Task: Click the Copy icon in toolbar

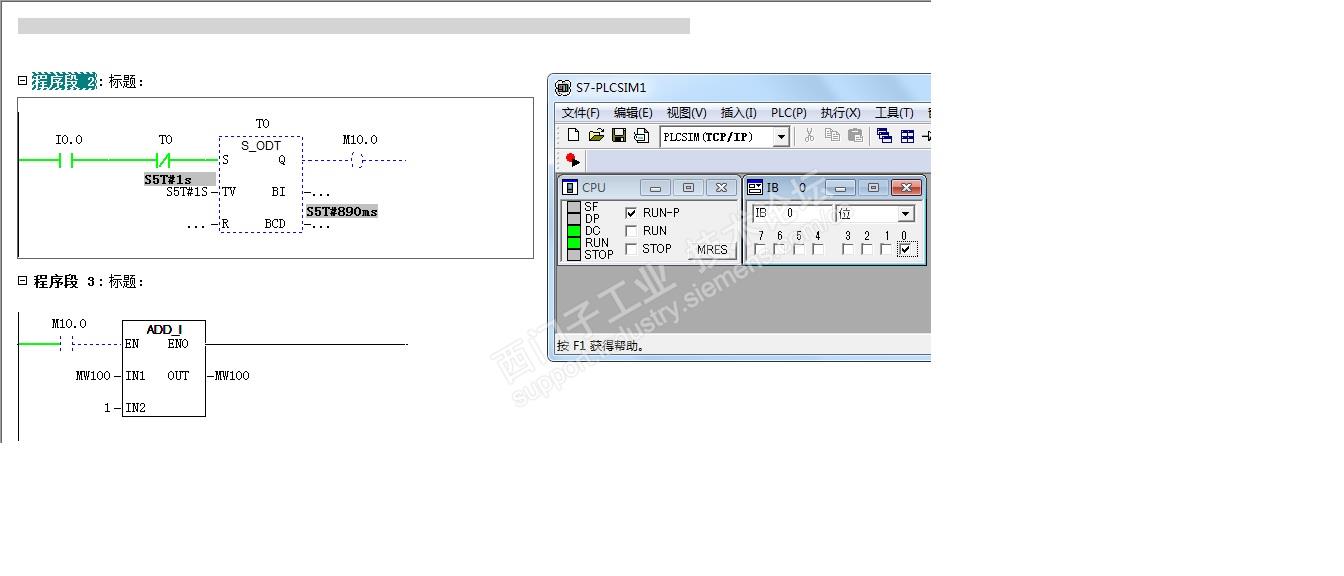Action: (x=832, y=135)
